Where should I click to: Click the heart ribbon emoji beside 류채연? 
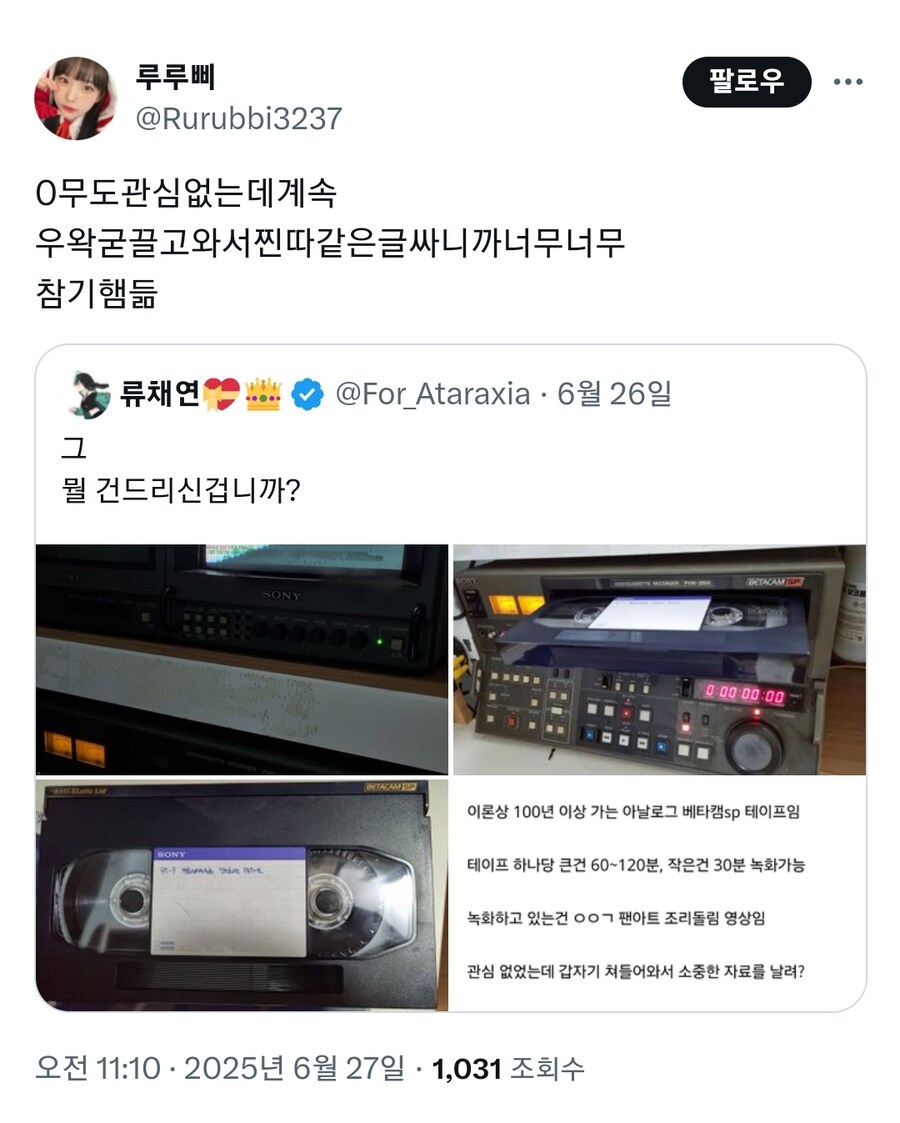tap(221, 395)
